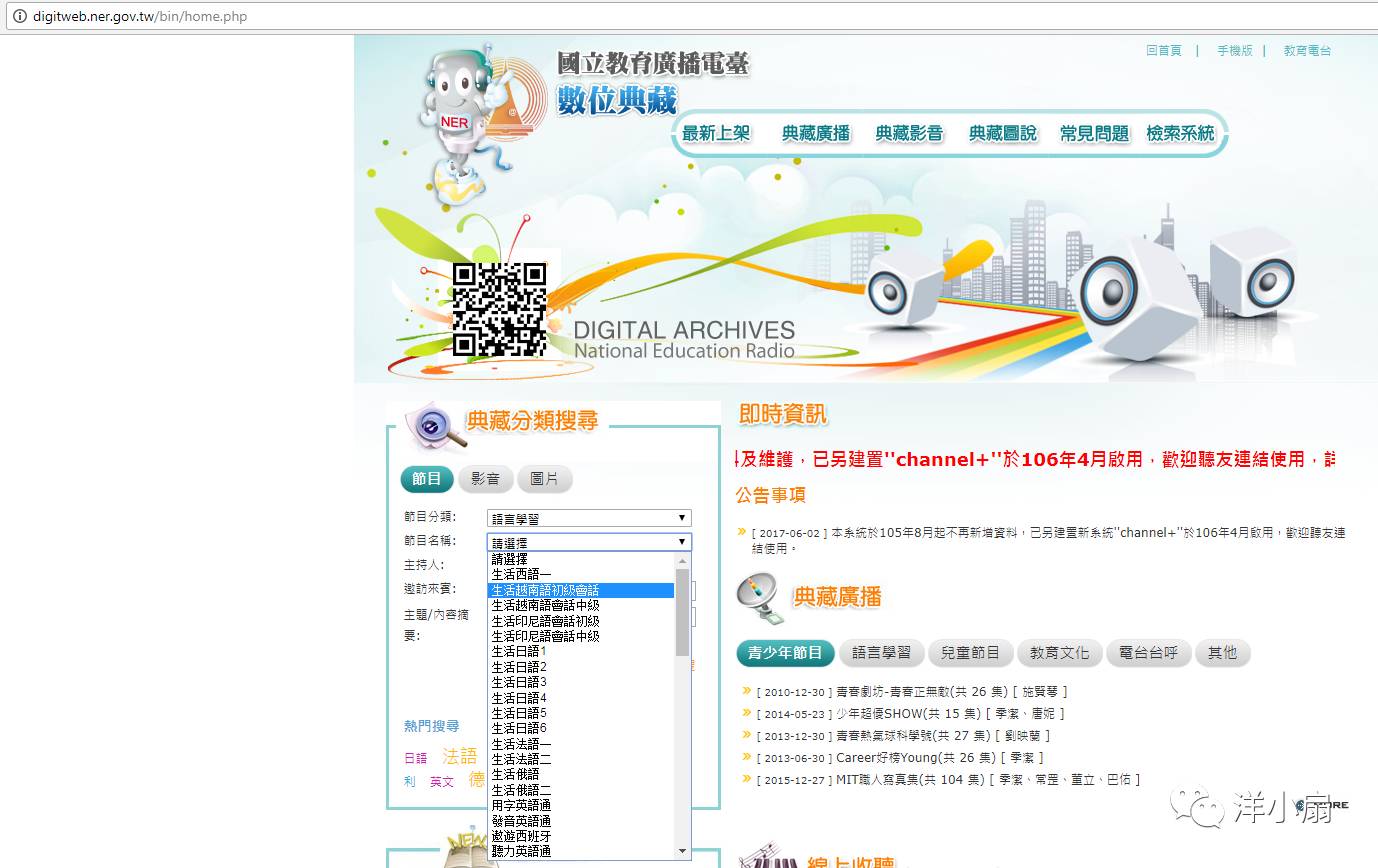Switch to the 圖片 search tab
Image resolution: width=1378 pixels, height=868 pixels.
click(545, 479)
